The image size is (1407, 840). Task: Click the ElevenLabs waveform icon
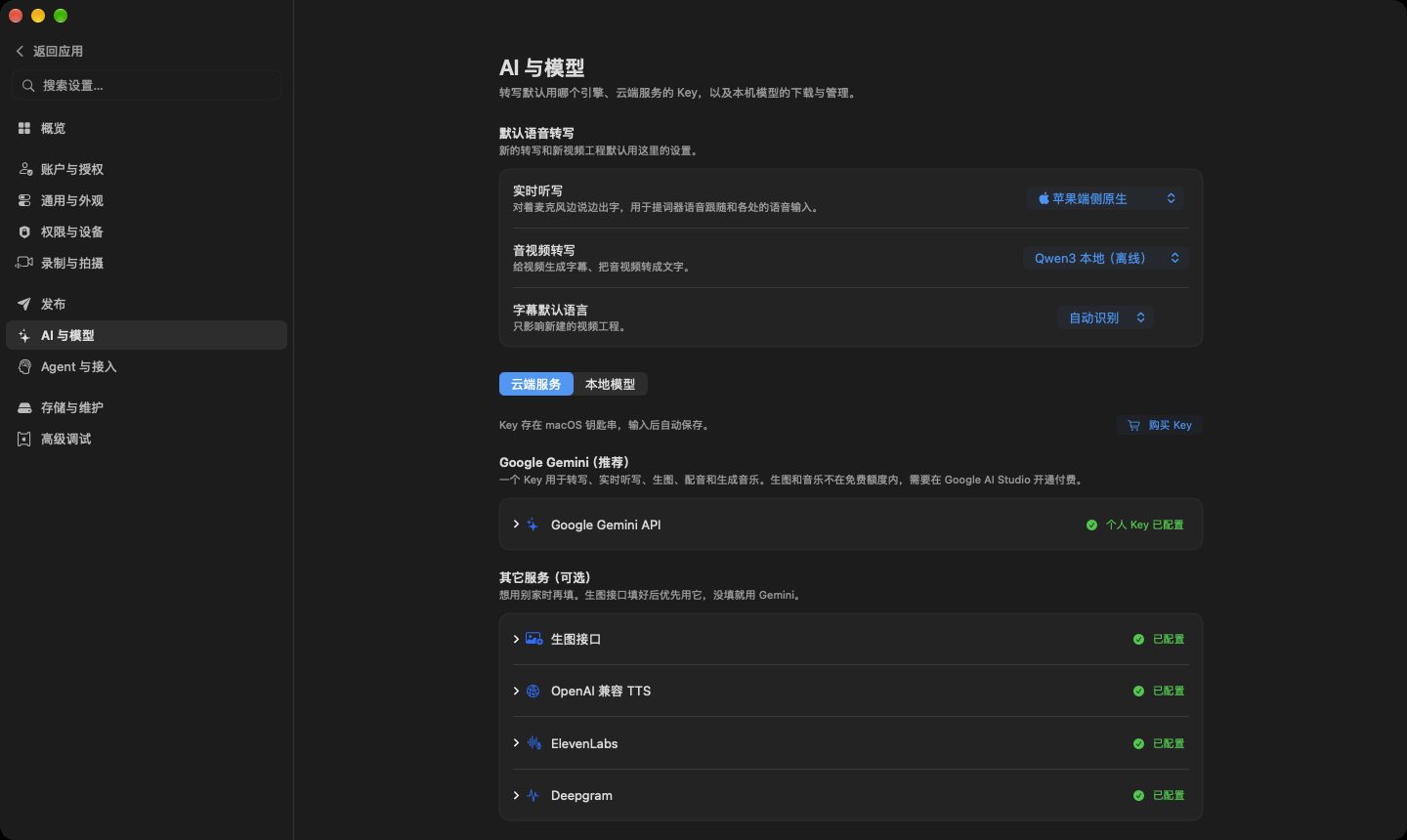(x=533, y=743)
